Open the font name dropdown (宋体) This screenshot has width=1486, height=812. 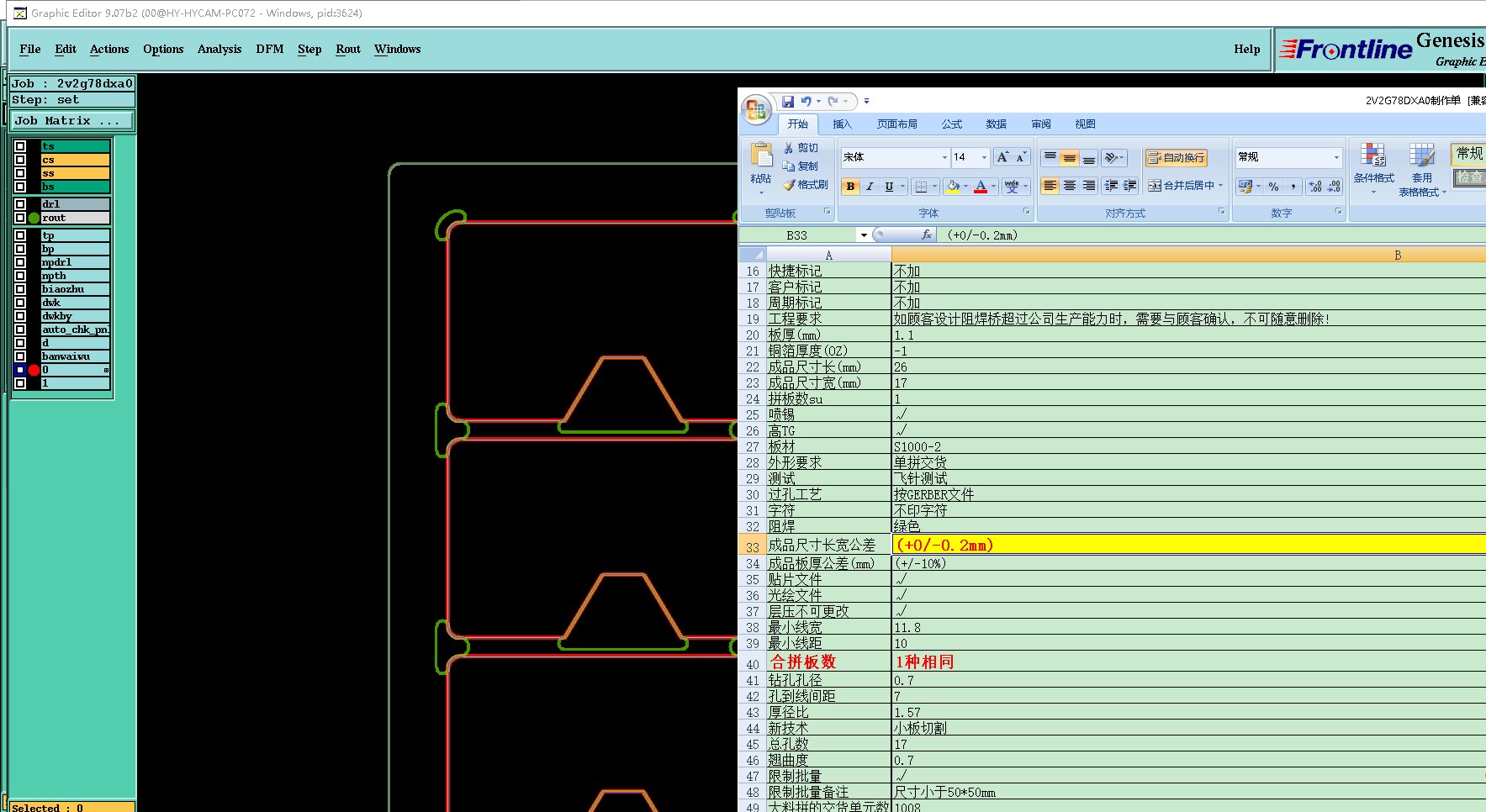tap(944, 157)
